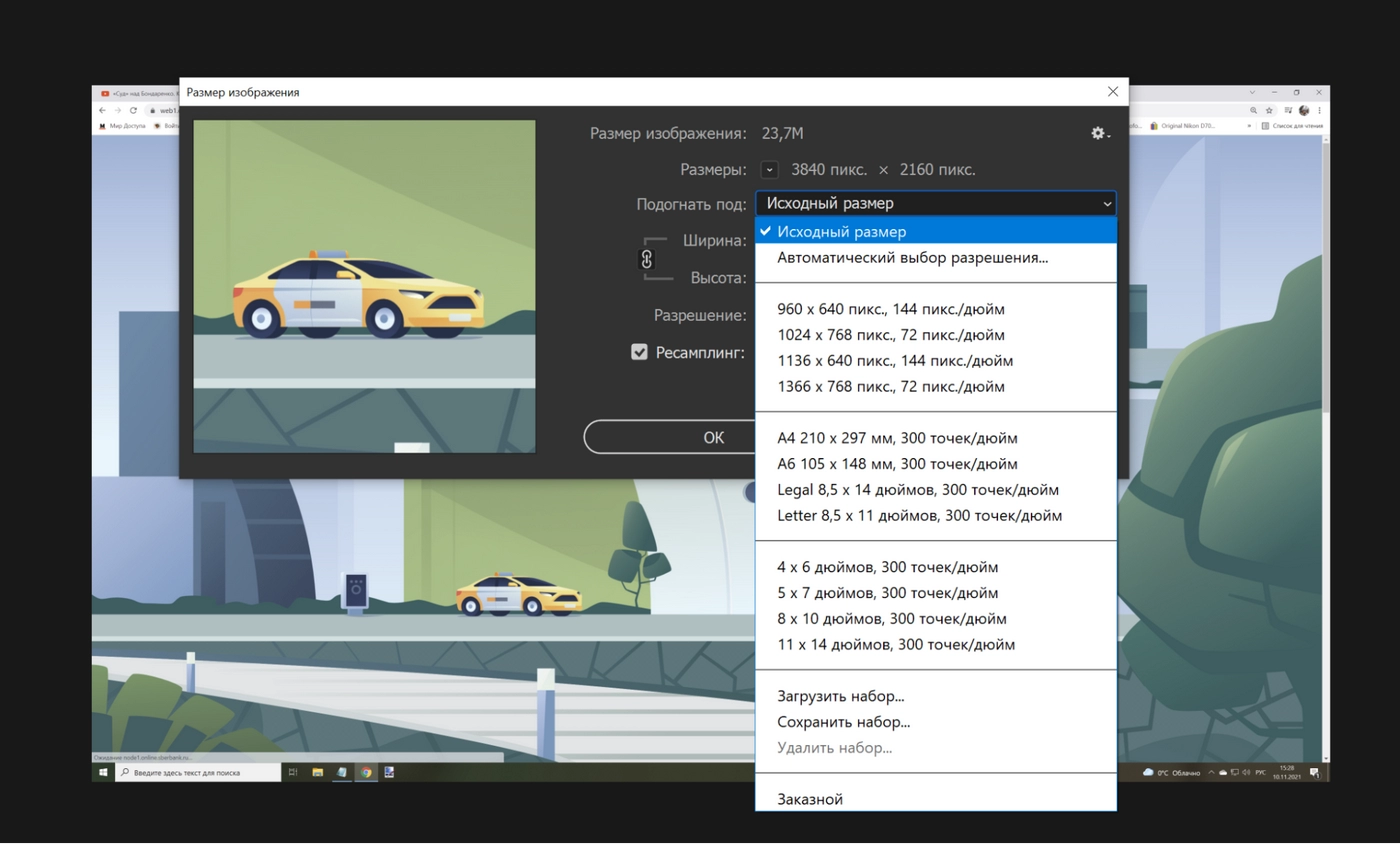This screenshot has height=844, width=1400.
Task: Click the taskbar clock showing 15:28
Action: [1286, 773]
